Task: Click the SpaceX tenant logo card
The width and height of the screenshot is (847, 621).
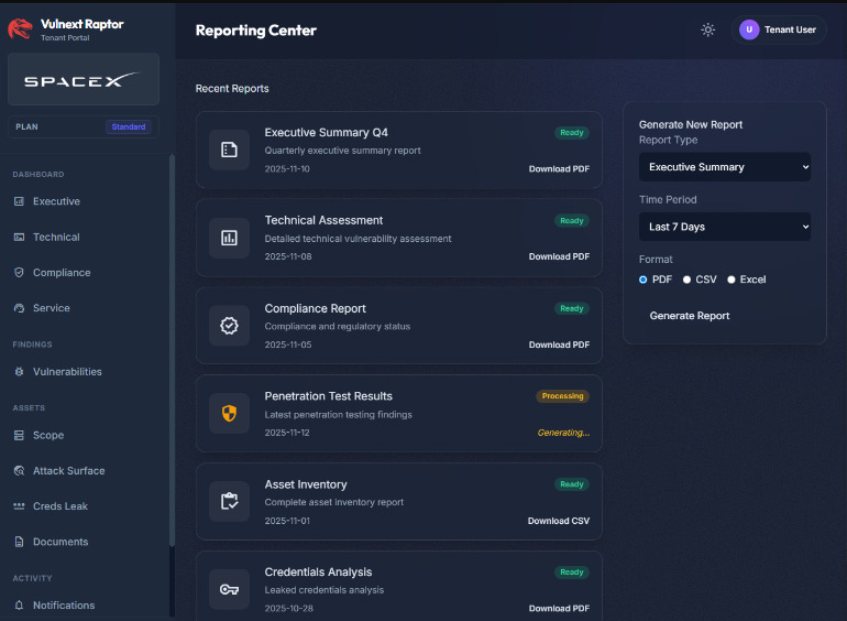Action: click(83, 79)
